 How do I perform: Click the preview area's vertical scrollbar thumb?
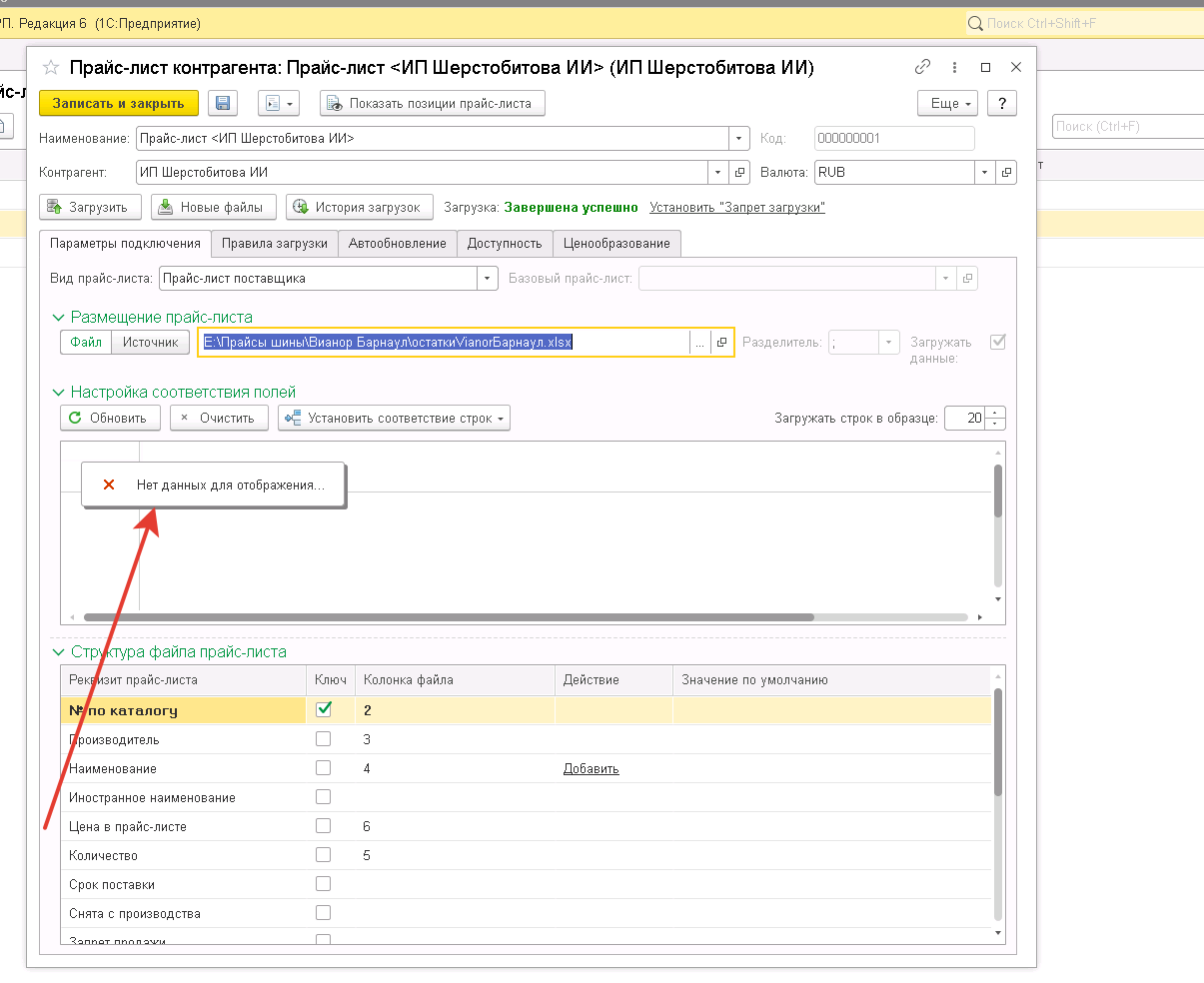click(x=998, y=491)
